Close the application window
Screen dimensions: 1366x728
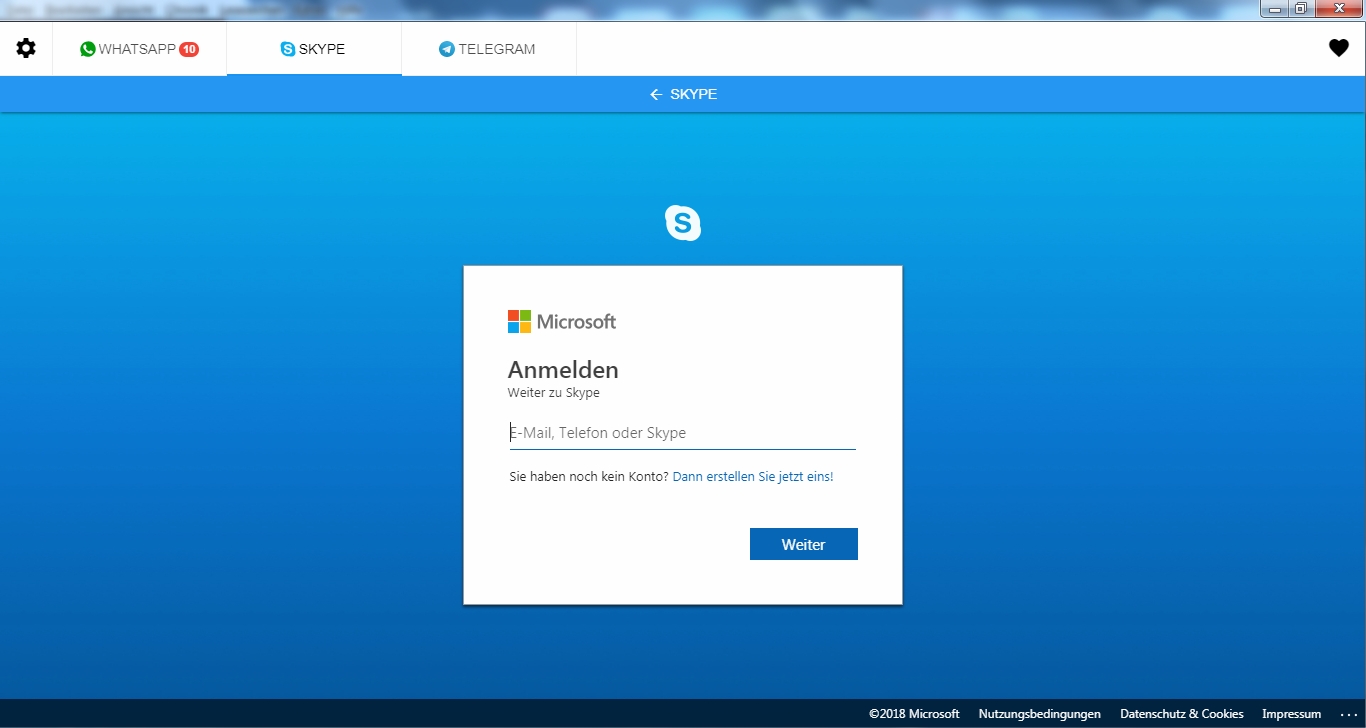pyautogui.click(x=1337, y=9)
